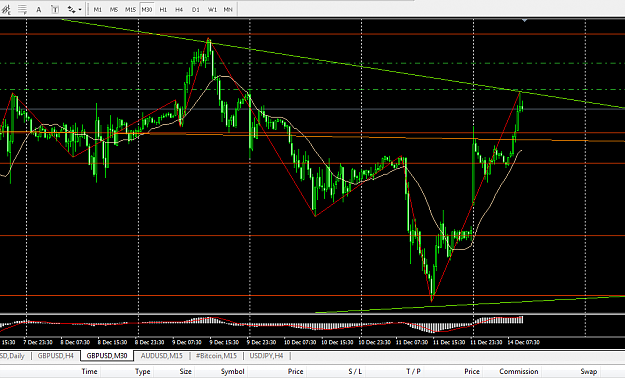Open the USDJPY,H4 chart tab
This screenshot has height=378, width=625.
[266, 356]
